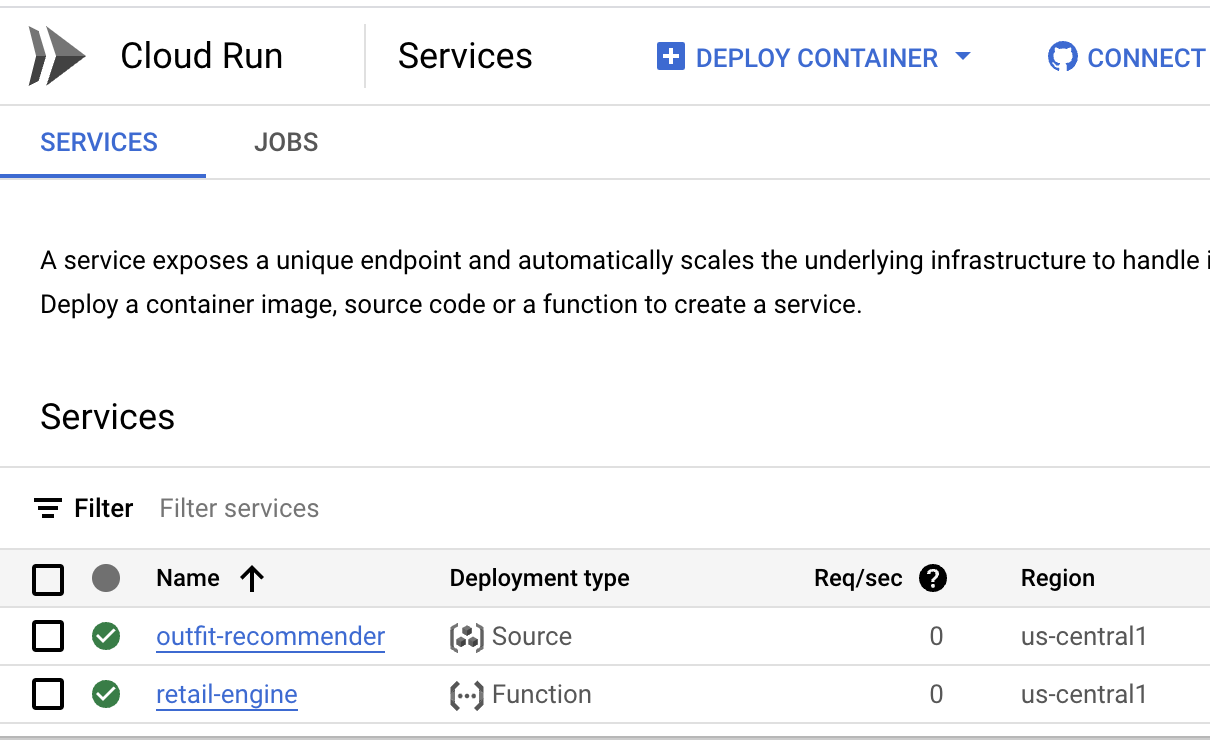Click the Cloud Run logo icon
Image resolution: width=1210 pixels, height=740 pixels.
tap(57, 56)
